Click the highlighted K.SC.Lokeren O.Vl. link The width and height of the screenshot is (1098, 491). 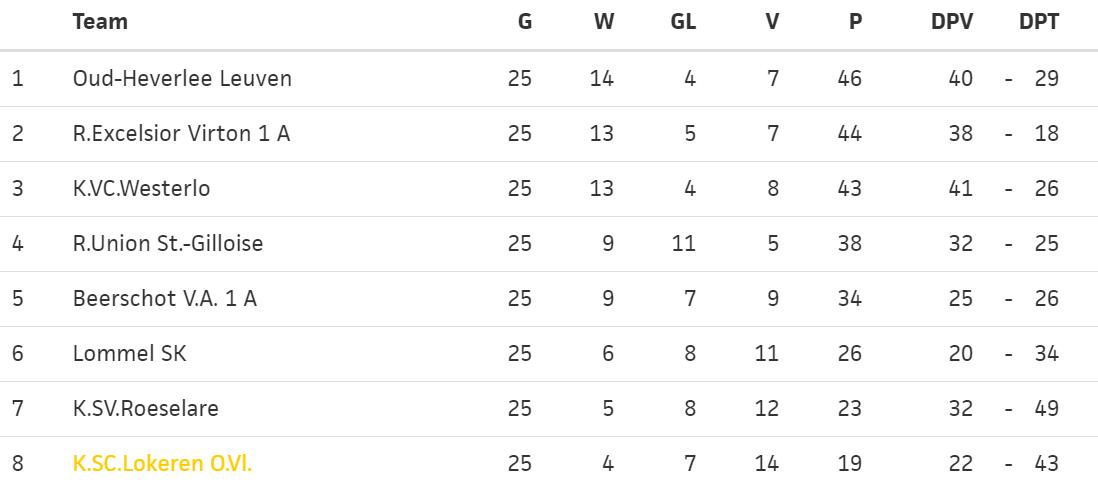click(163, 463)
